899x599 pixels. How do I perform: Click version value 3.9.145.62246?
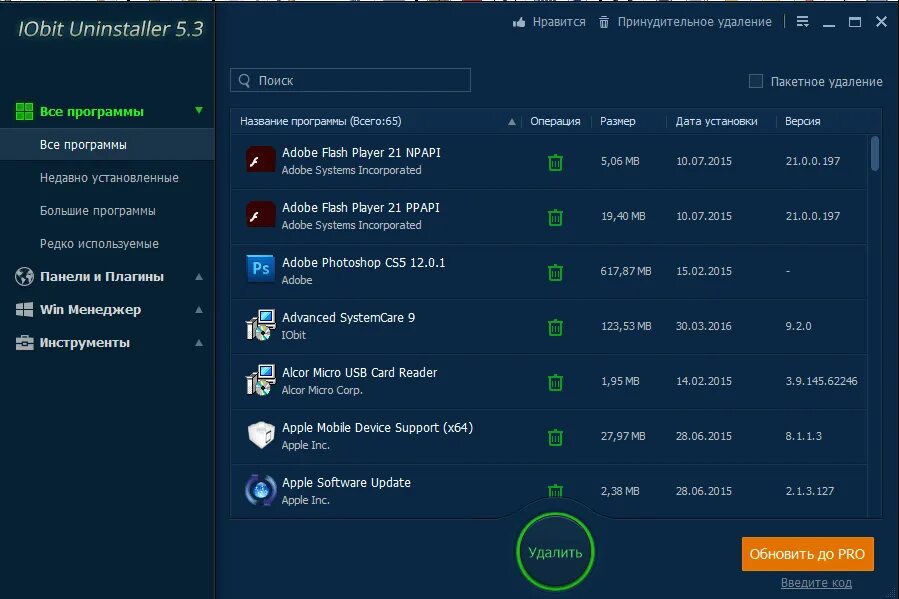pos(821,381)
